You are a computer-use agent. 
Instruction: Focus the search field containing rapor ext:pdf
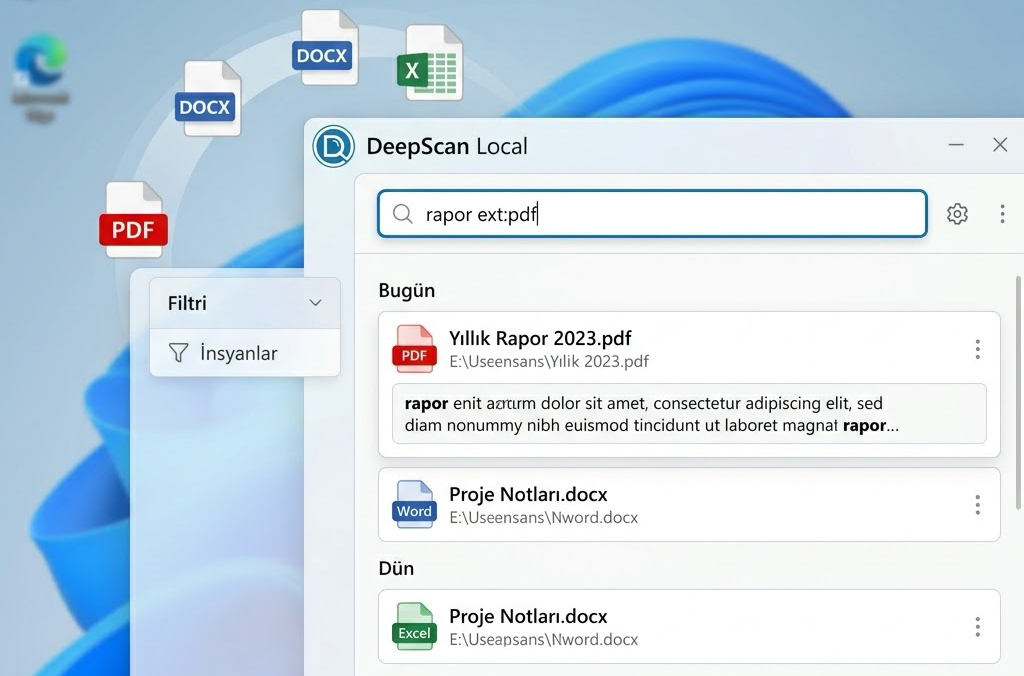click(x=652, y=214)
